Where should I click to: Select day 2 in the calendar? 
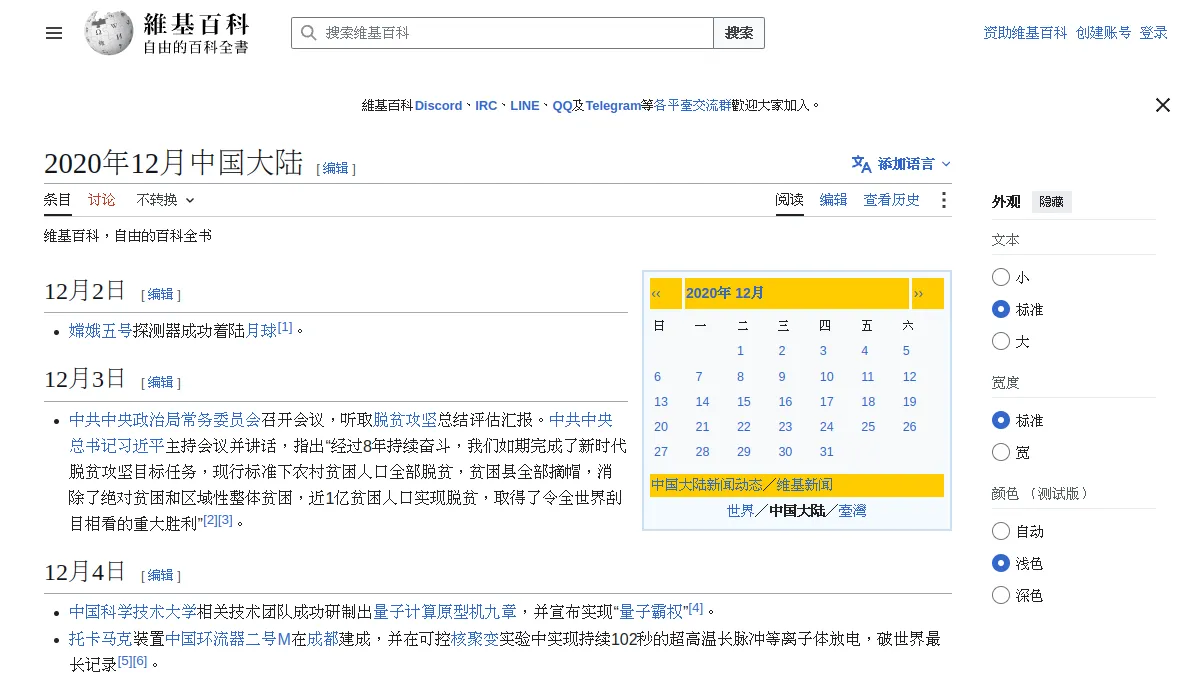pyautogui.click(x=782, y=351)
